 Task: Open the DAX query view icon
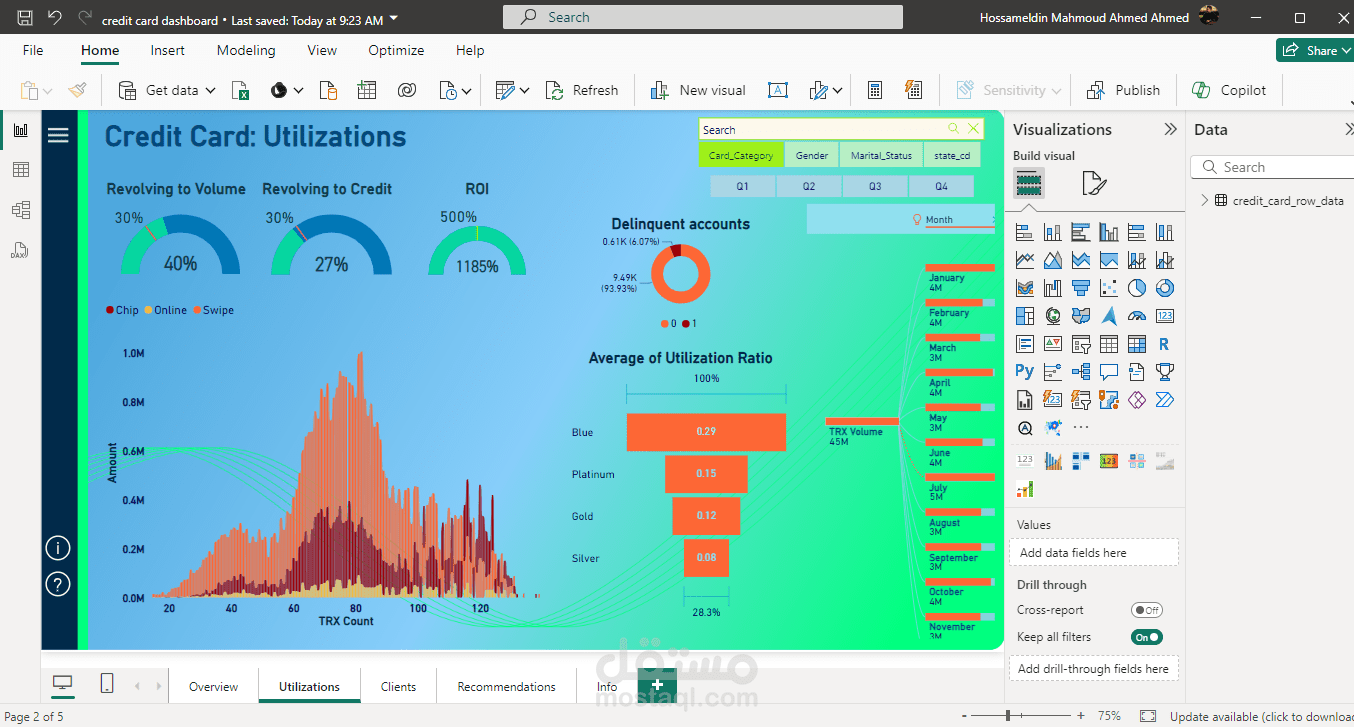point(20,250)
